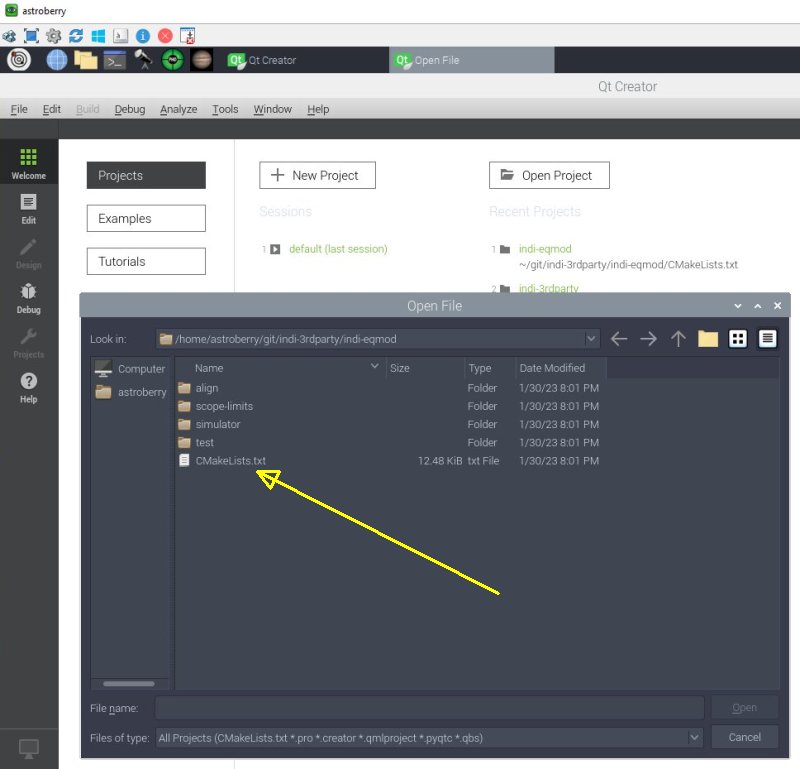Launch the web browser globe icon
The height and width of the screenshot is (769, 800).
pyautogui.click(x=57, y=60)
